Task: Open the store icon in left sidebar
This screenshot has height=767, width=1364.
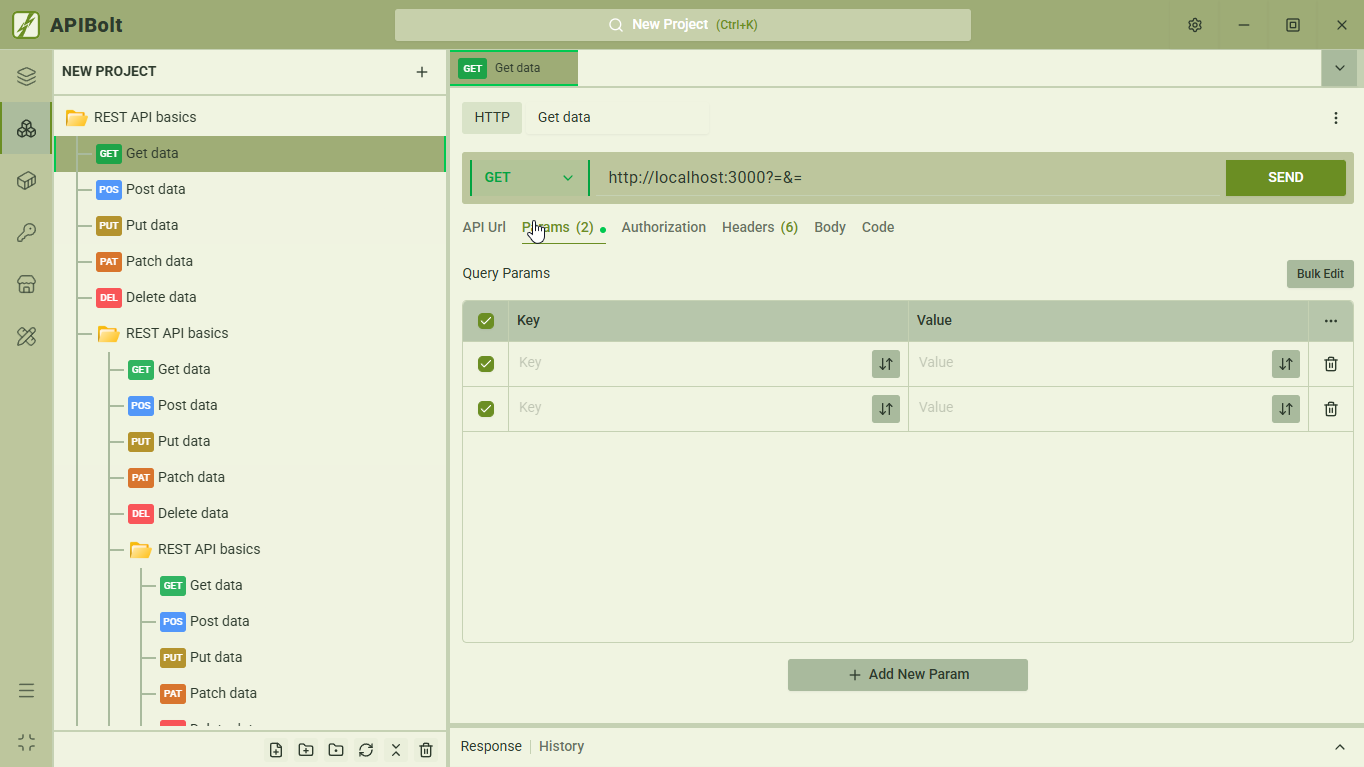Action: pos(27,285)
